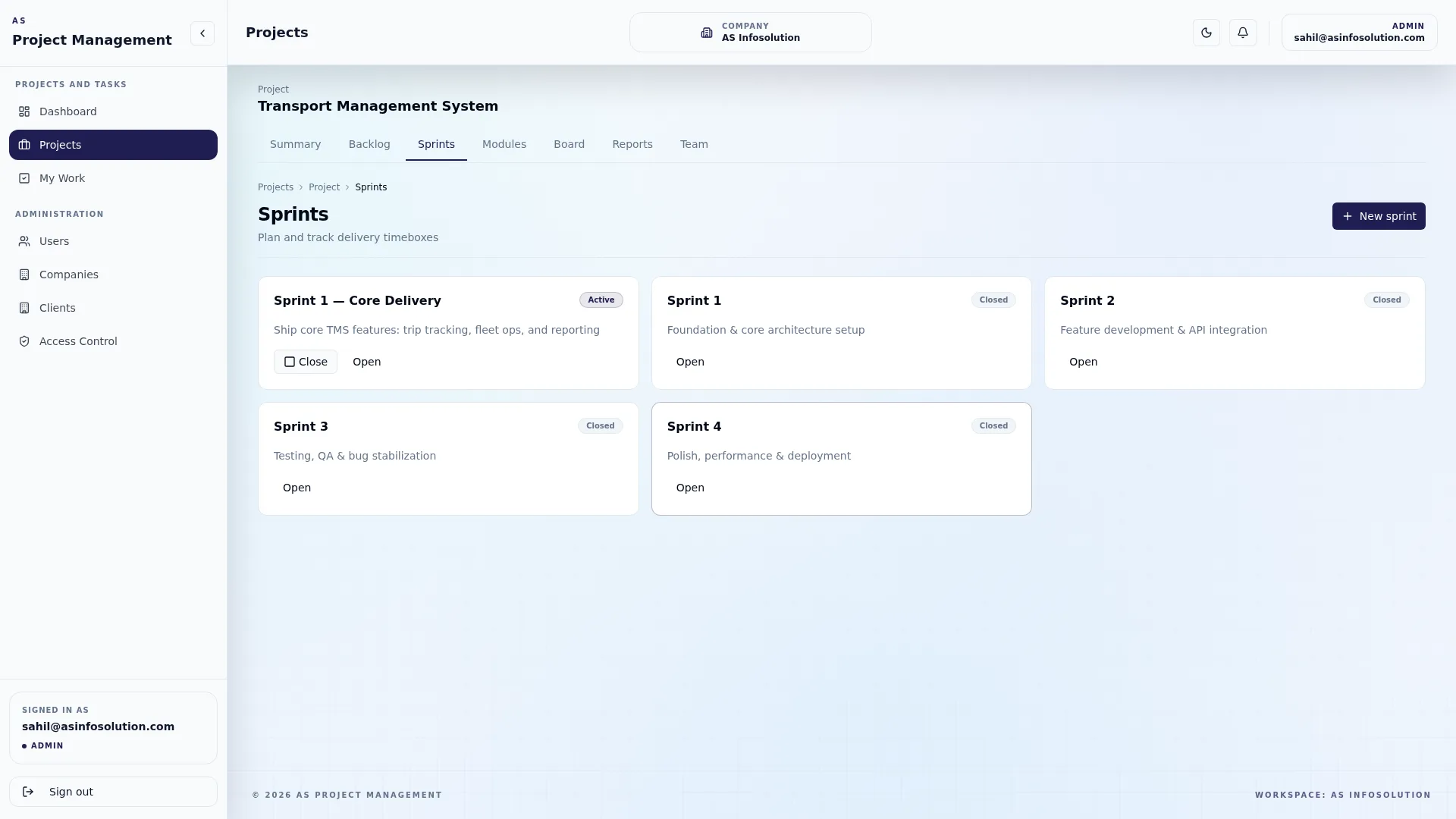The image size is (1456, 819).
Task: Collapse the sidebar with the chevron button
Action: click(202, 33)
